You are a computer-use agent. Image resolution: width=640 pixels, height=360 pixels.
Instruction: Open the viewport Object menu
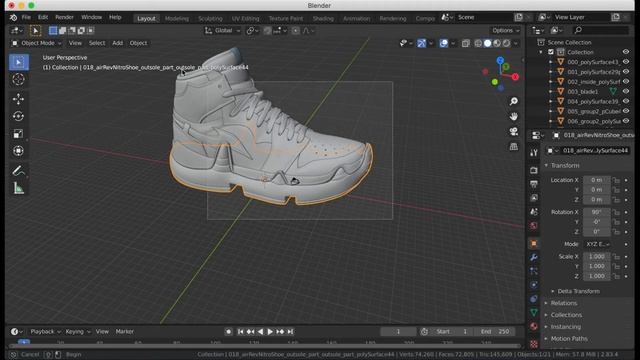(x=138, y=43)
